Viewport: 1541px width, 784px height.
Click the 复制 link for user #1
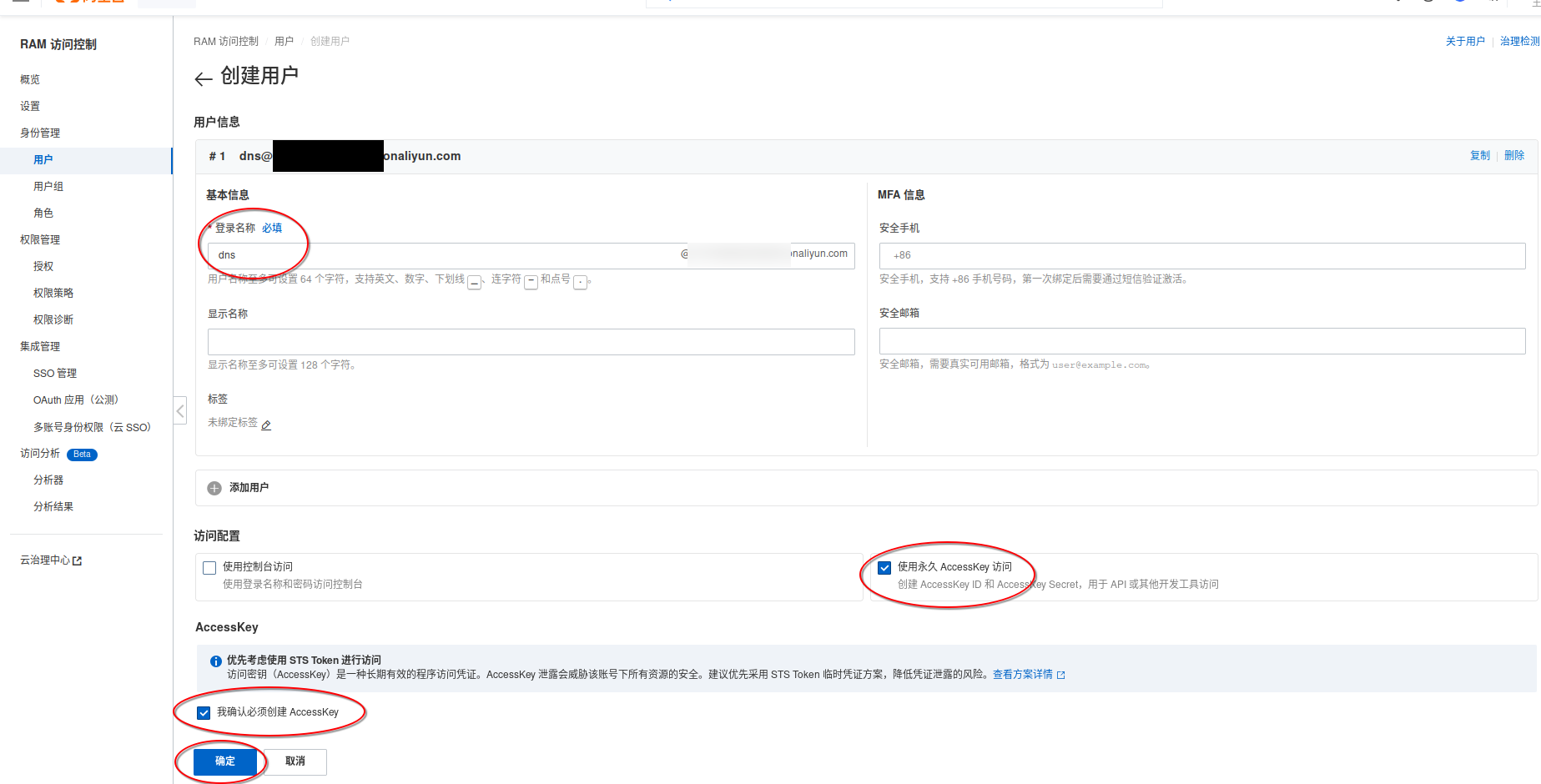click(x=1479, y=156)
